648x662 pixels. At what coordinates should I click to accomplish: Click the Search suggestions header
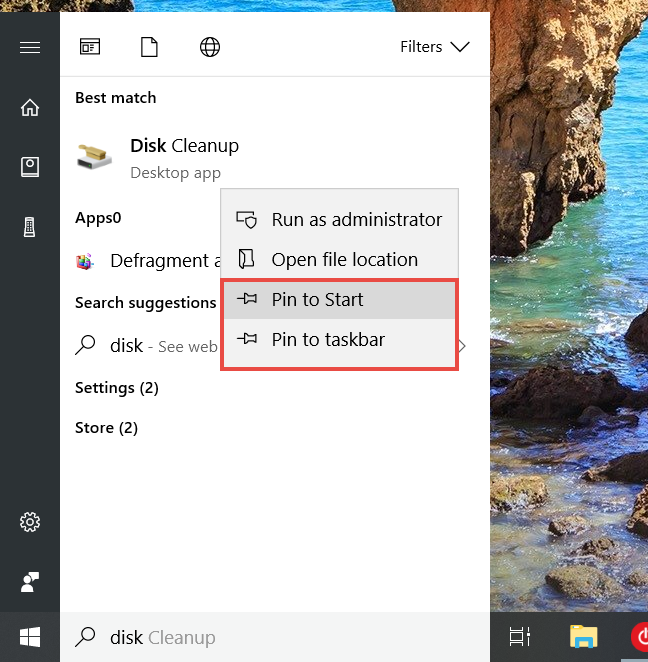pyautogui.click(x=146, y=303)
